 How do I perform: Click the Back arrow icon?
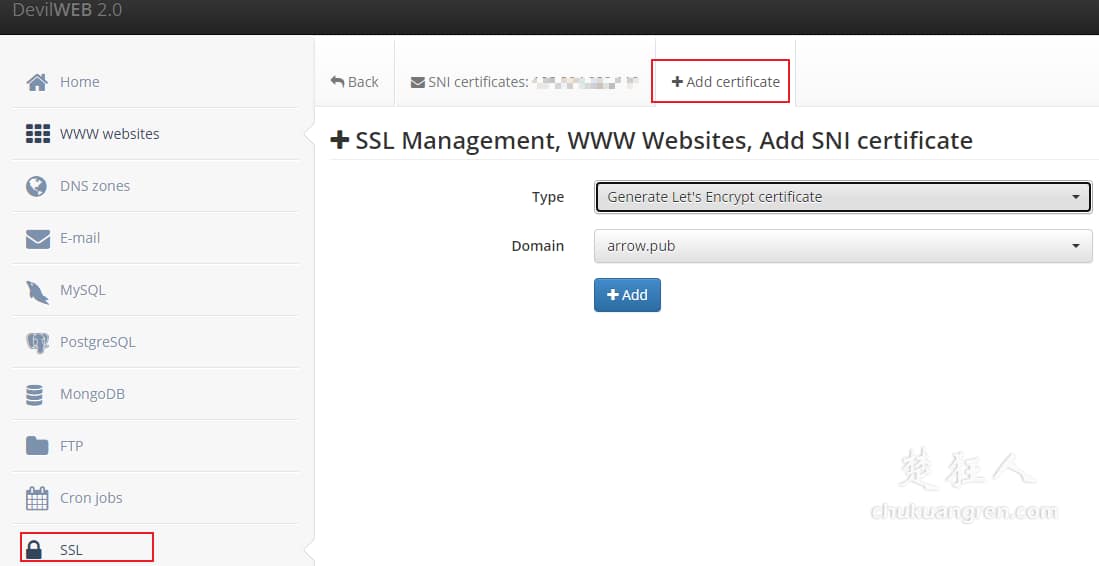pos(337,82)
